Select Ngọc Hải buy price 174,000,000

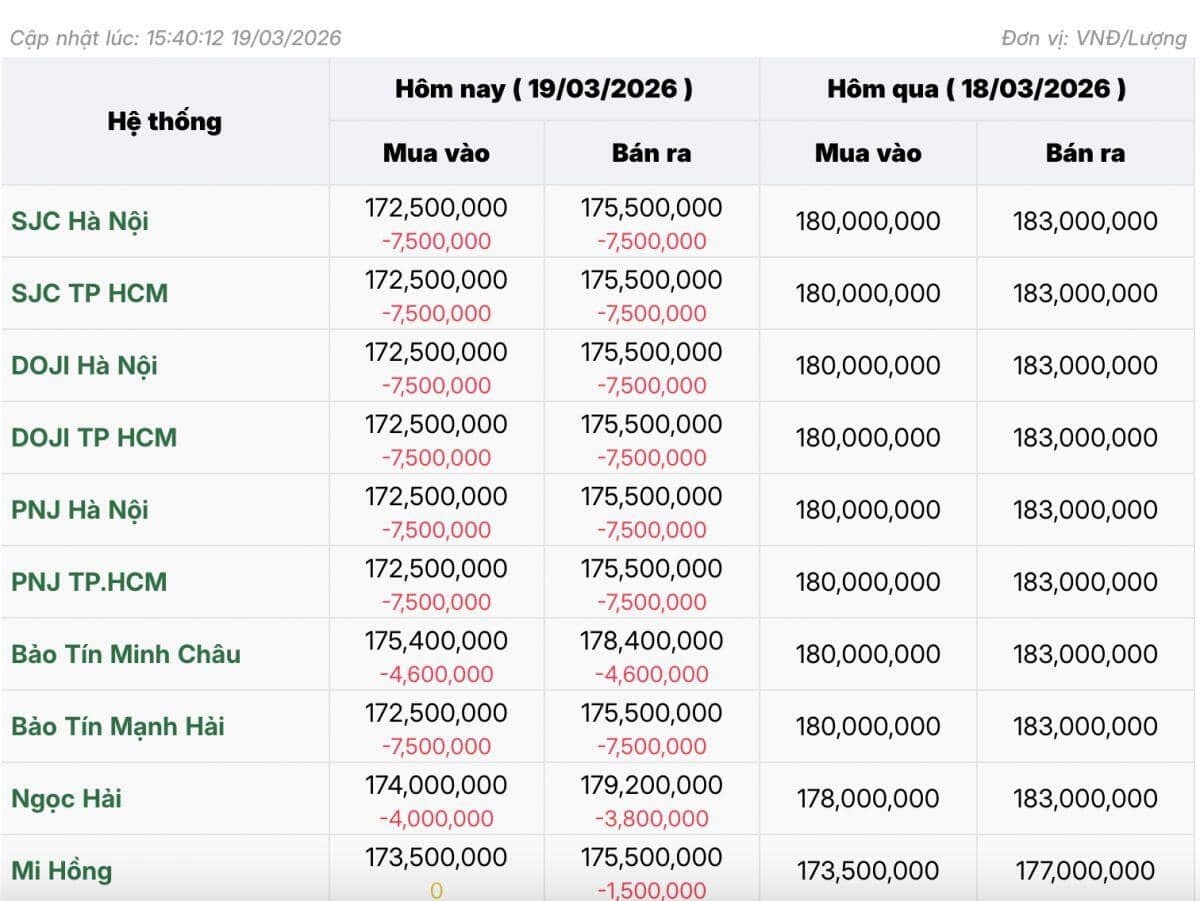click(x=436, y=785)
